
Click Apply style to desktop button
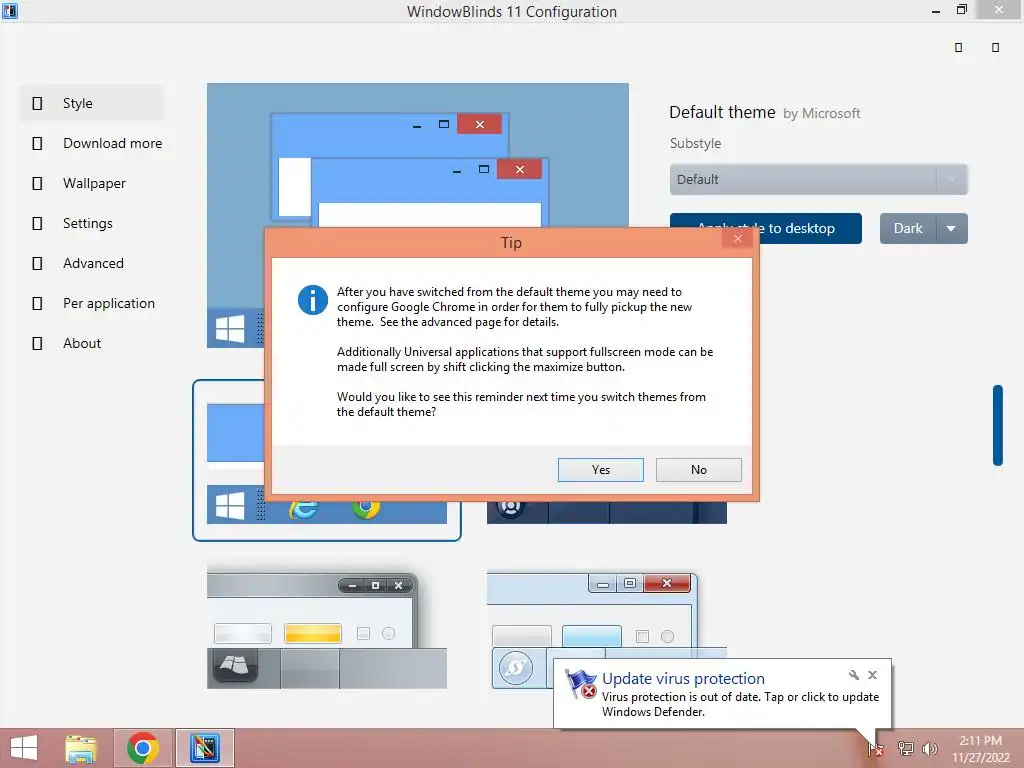(810, 229)
